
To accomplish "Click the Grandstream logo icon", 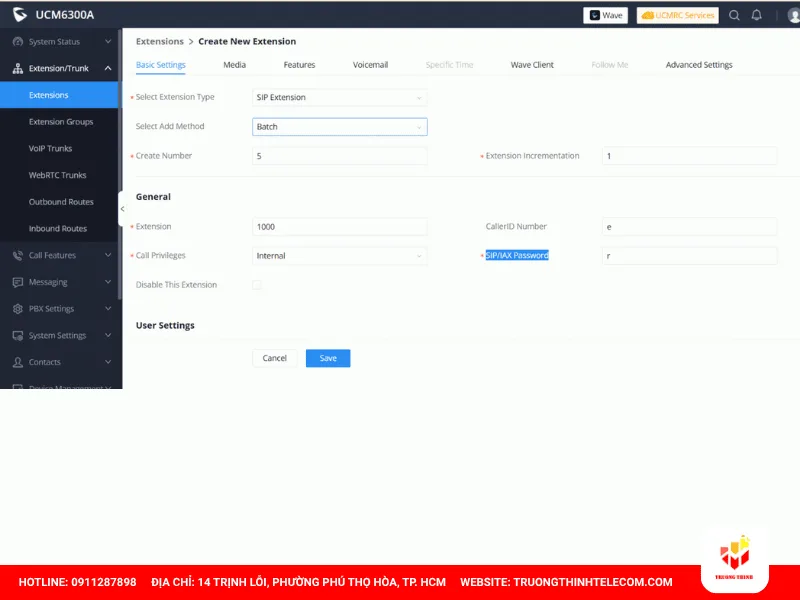I will 20,15.
